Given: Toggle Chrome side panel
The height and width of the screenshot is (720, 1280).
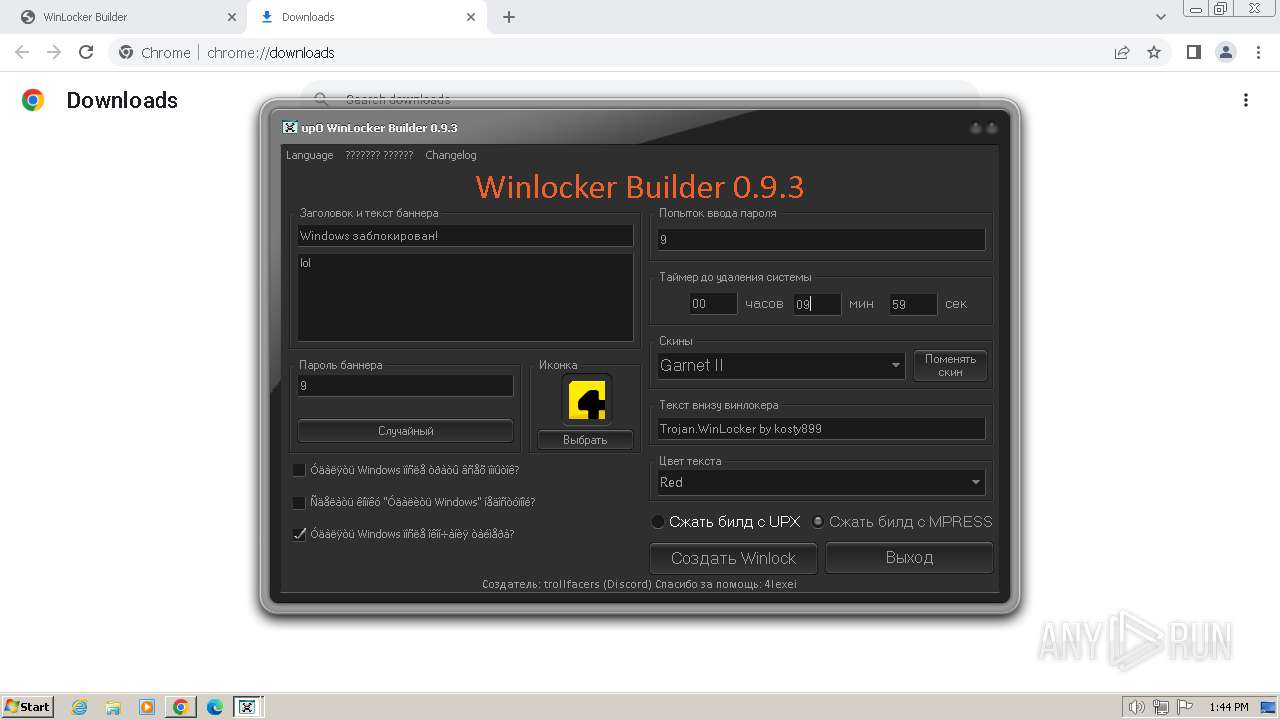Looking at the screenshot, I should (x=1193, y=52).
